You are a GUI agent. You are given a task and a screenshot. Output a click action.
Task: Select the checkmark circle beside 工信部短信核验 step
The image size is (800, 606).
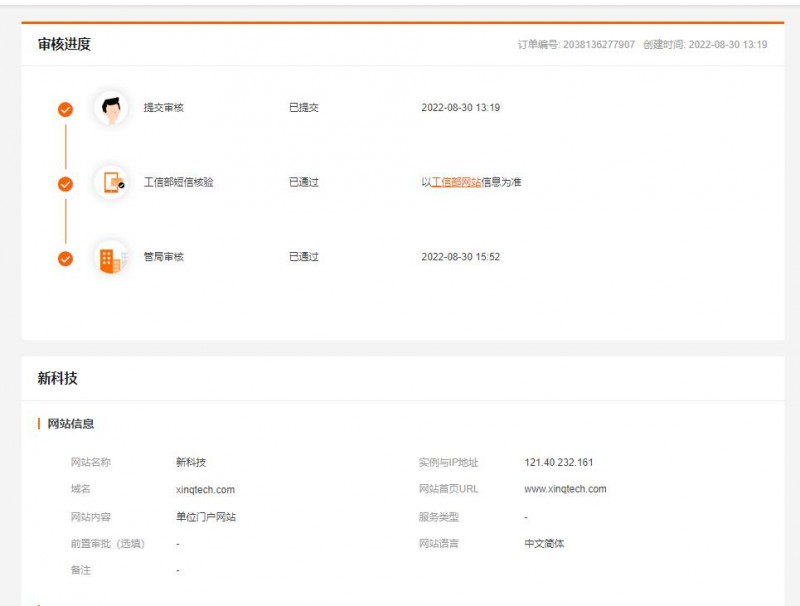click(x=65, y=184)
